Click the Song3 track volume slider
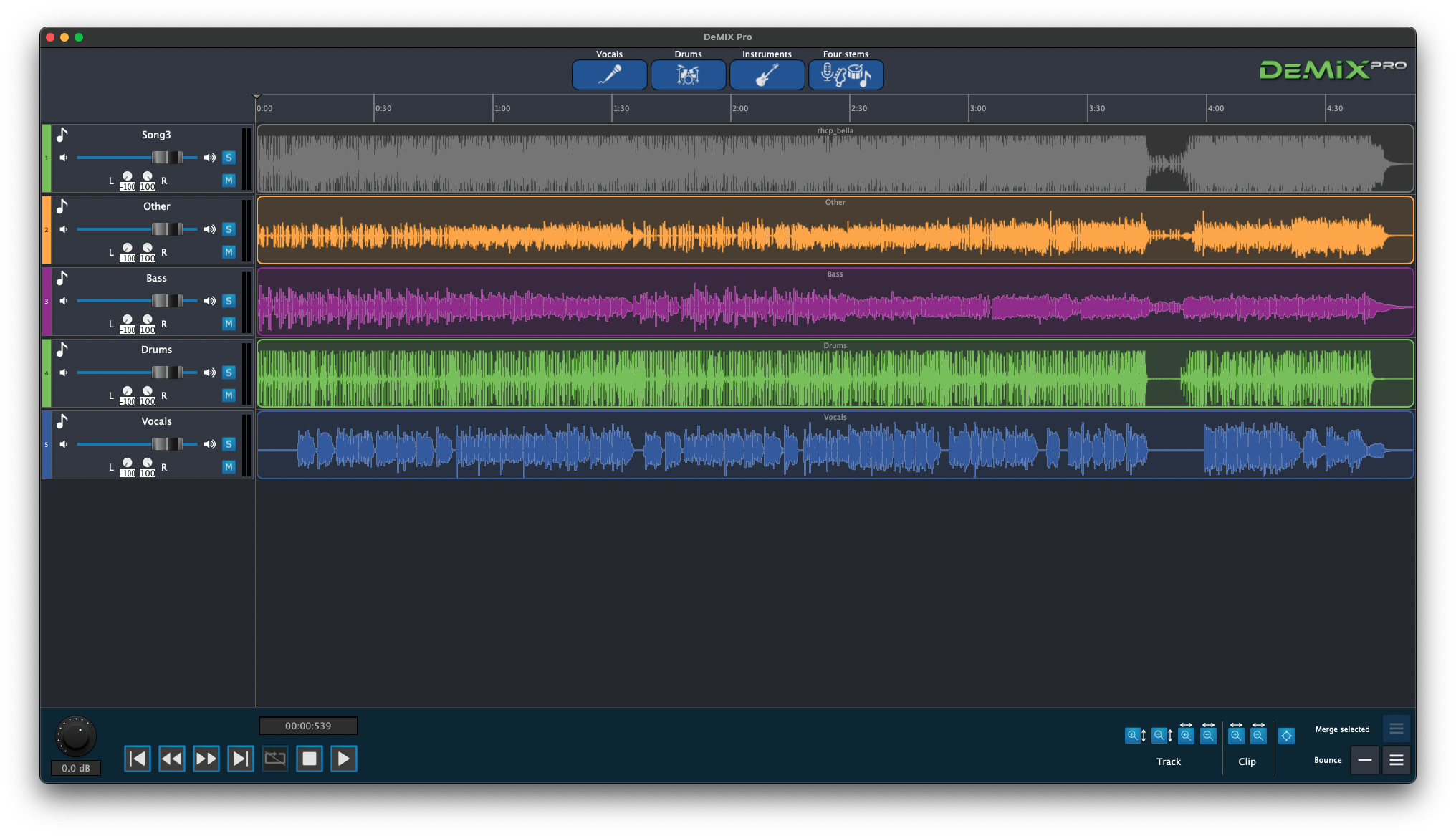This screenshot has width=1456, height=836. point(137,158)
